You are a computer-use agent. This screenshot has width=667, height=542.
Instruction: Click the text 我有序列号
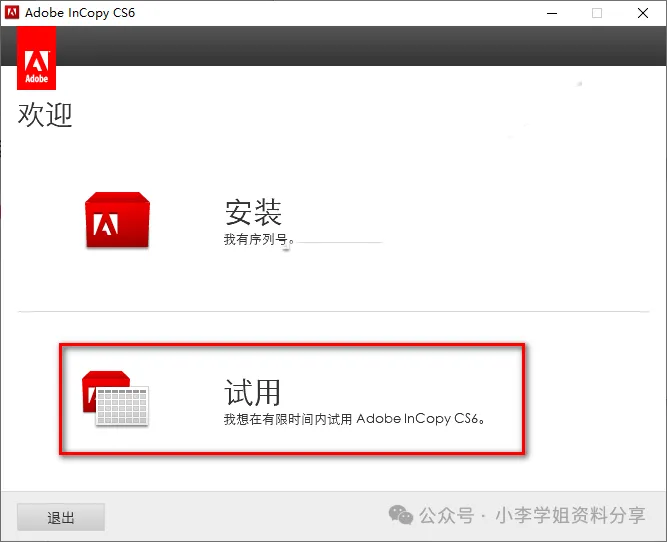pos(259,240)
